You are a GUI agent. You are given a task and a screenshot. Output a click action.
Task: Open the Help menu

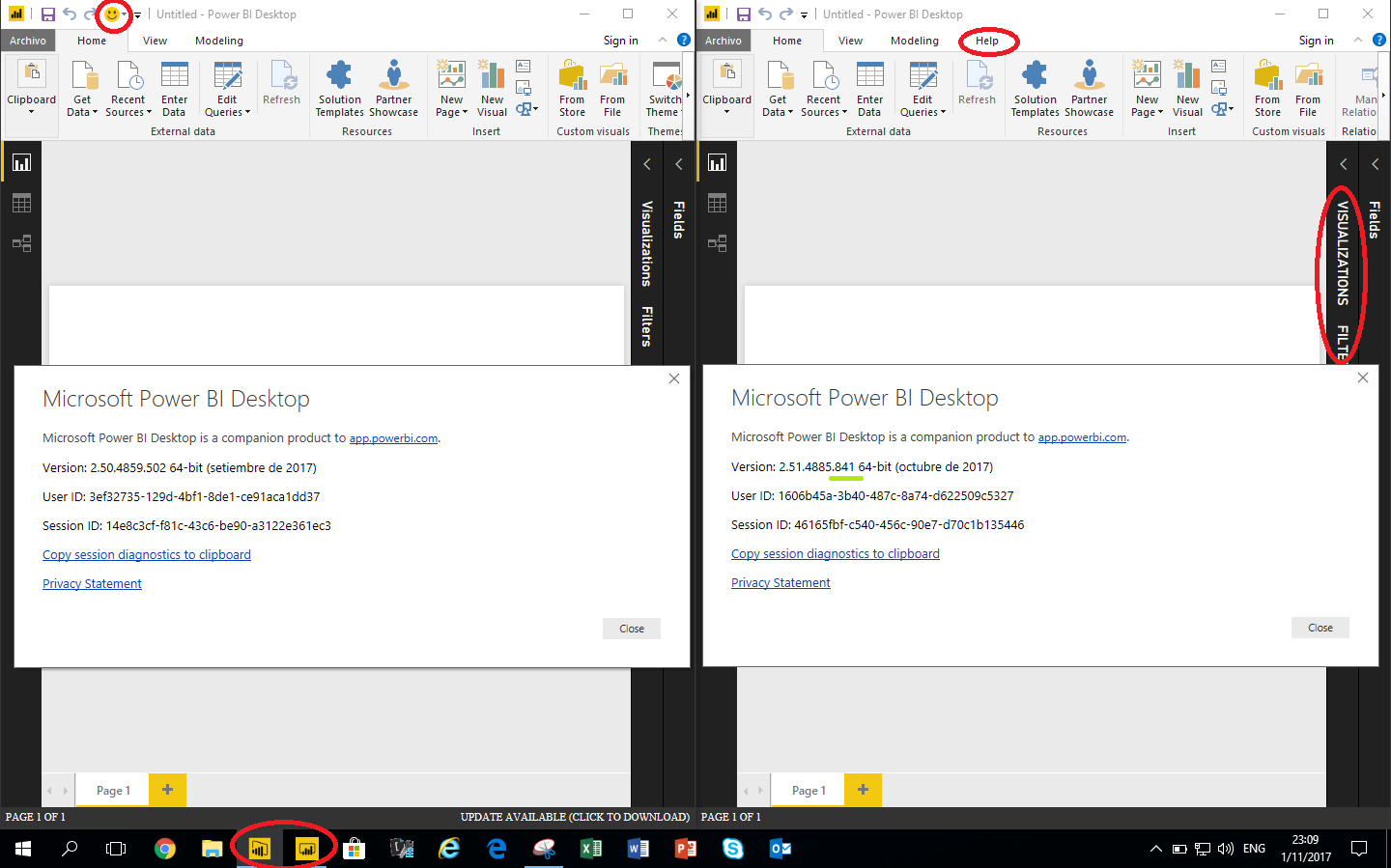(x=988, y=42)
